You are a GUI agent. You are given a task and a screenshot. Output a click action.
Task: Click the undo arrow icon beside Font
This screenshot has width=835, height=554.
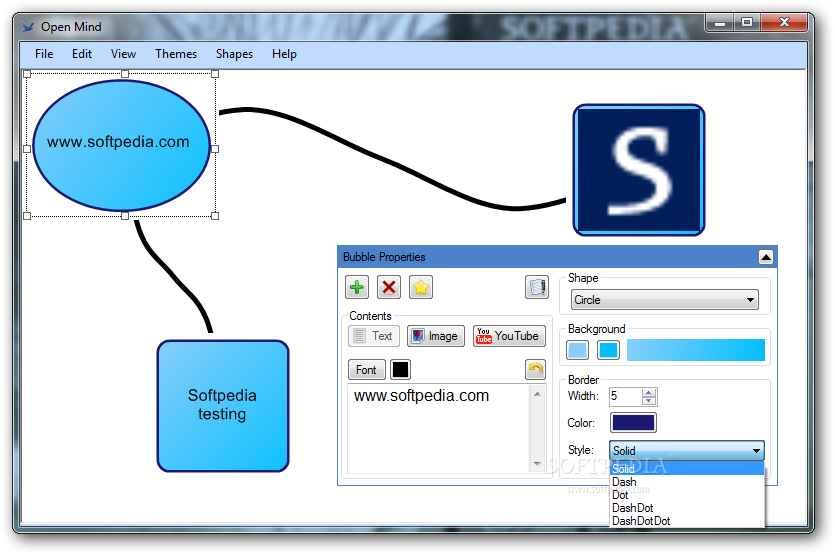point(536,369)
